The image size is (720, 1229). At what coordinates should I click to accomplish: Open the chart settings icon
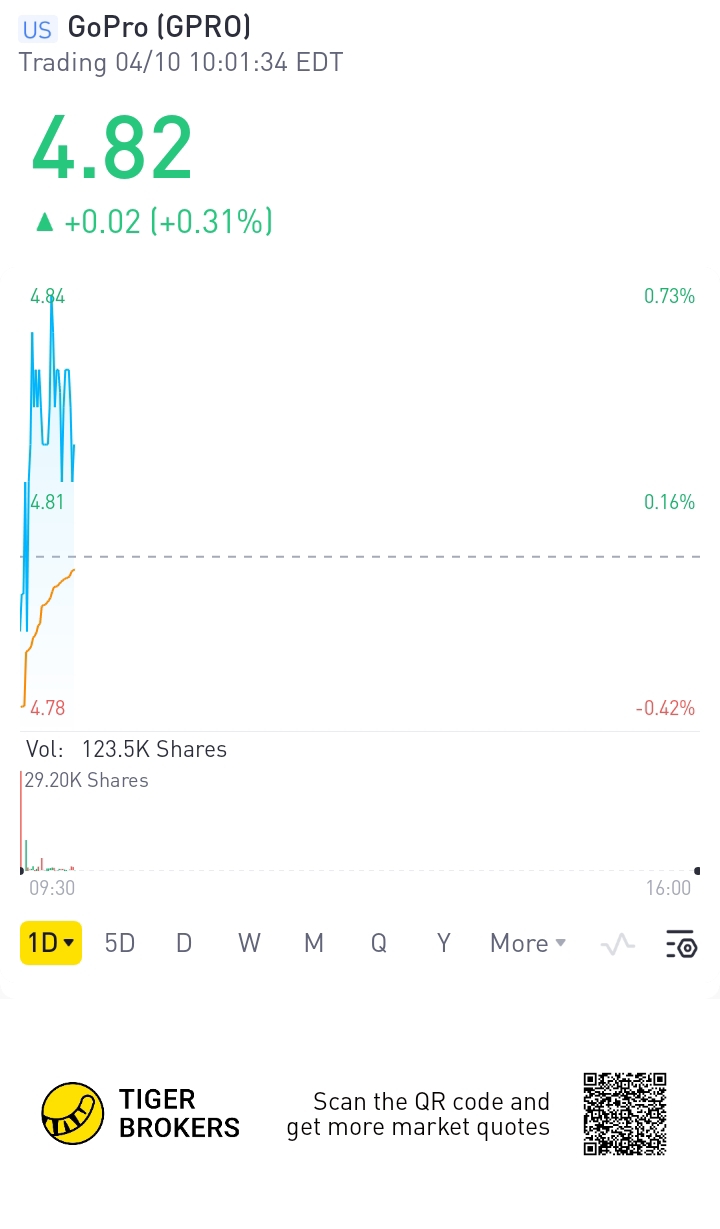[x=681, y=943]
